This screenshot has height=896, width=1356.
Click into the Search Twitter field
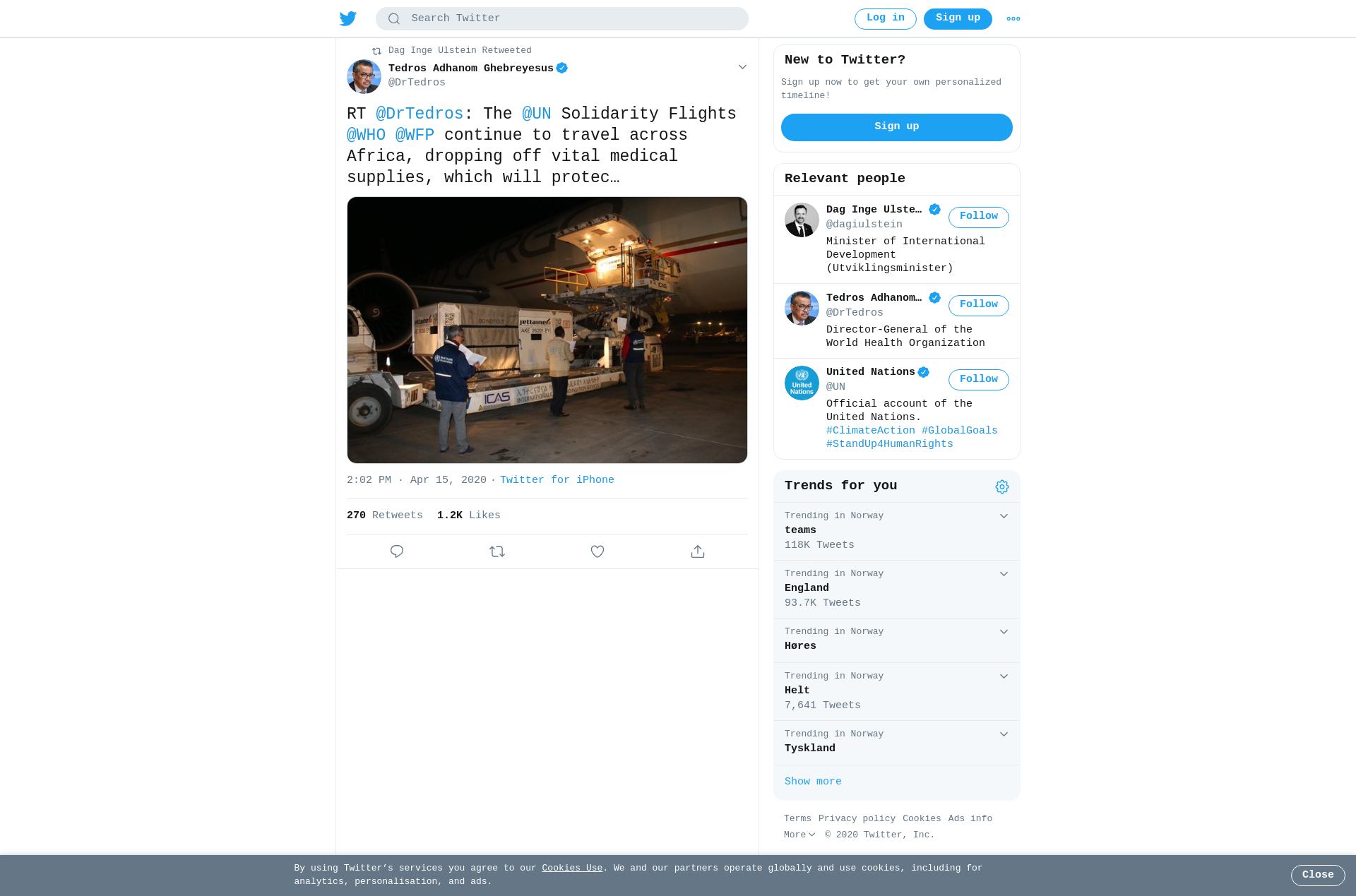click(562, 19)
